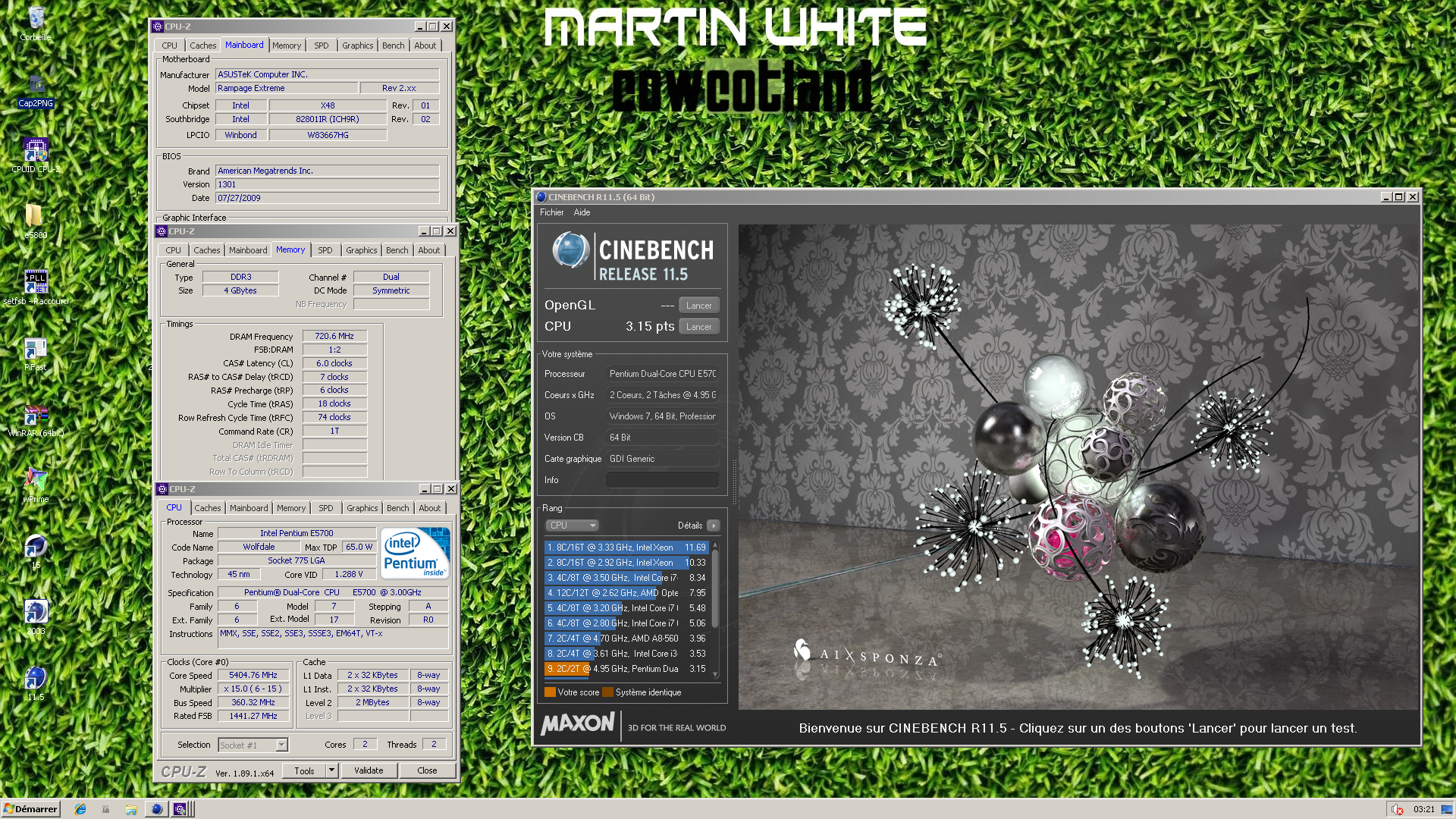Click the rendered scene preview image

pyautogui.click(x=1078, y=467)
